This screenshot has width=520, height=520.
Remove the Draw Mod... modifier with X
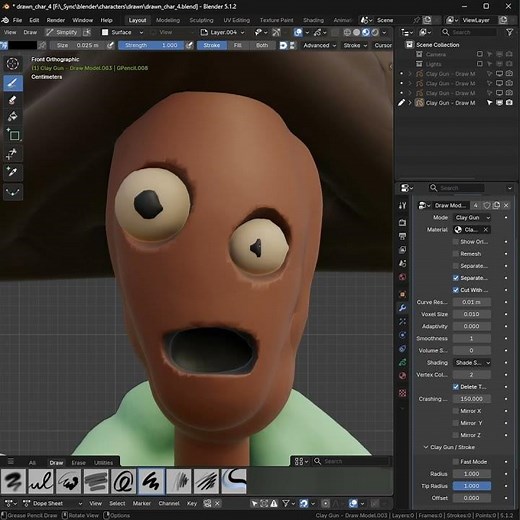[506, 205]
